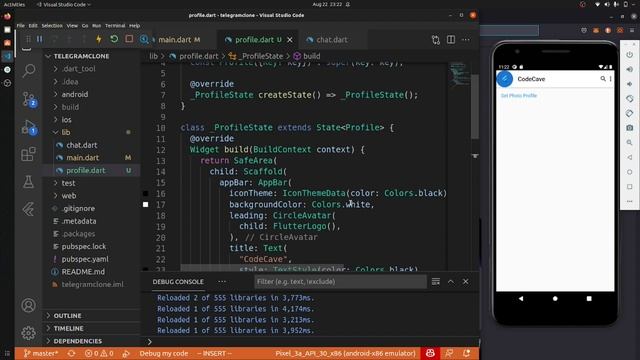Open debug console panel ellipsis menu

222,282
